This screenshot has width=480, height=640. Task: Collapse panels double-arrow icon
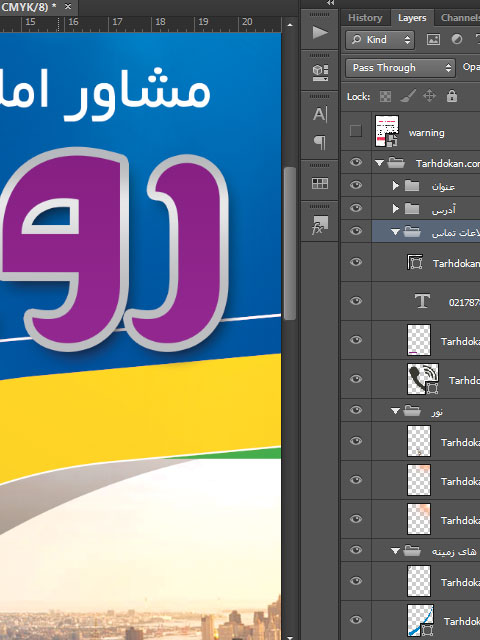click(x=331, y=3)
